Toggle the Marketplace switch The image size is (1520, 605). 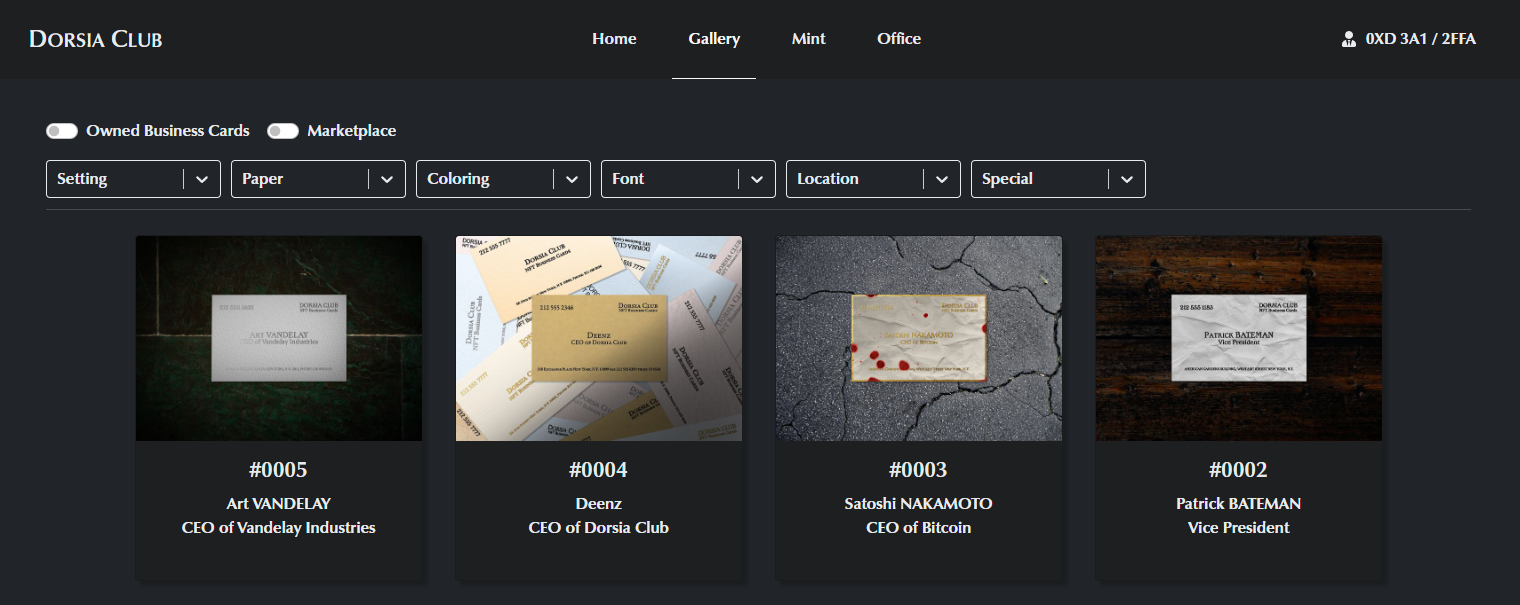pyautogui.click(x=283, y=131)
